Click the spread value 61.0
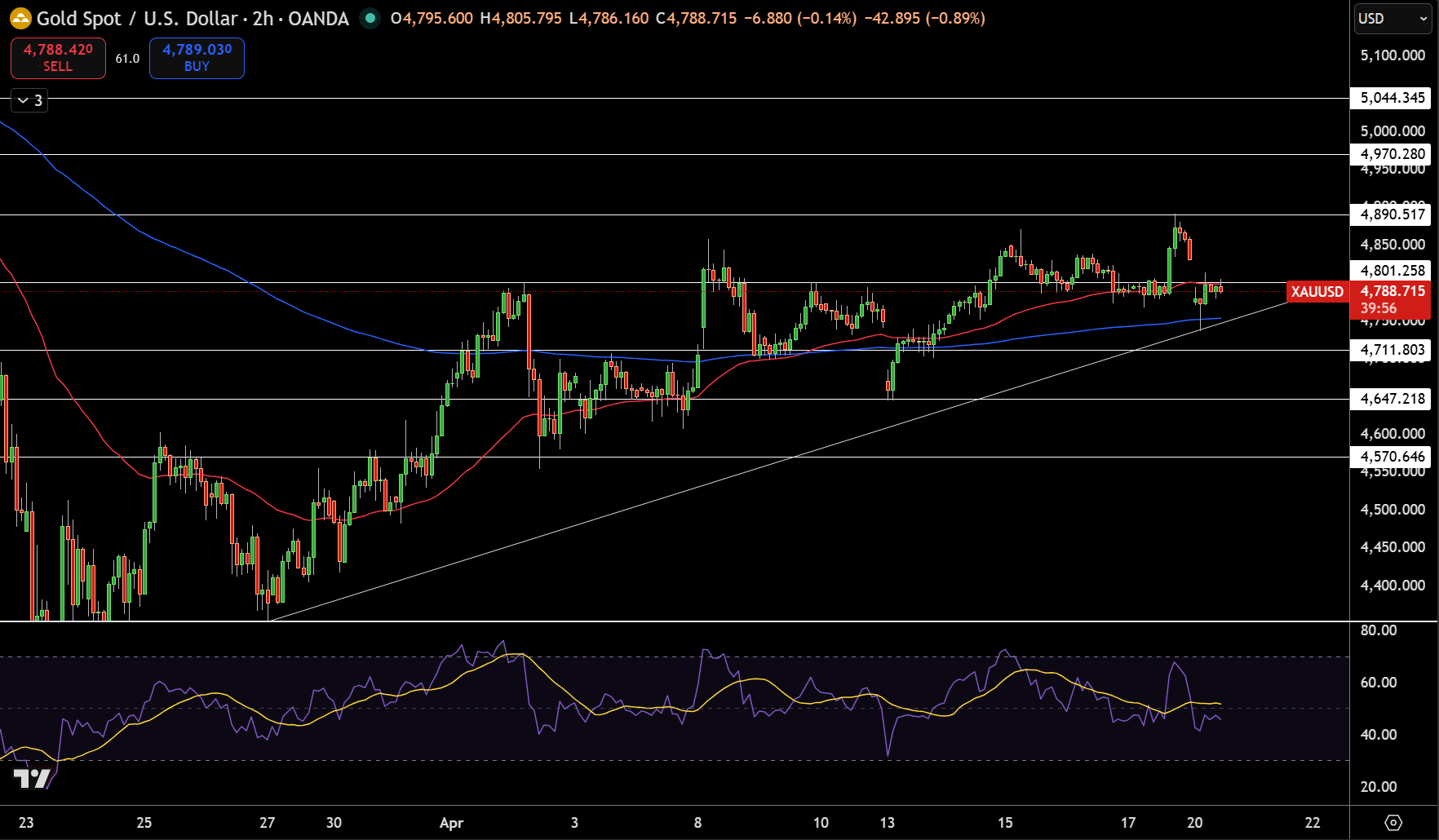The width and height of the screenshot is (1439, 840). (127, 59)
